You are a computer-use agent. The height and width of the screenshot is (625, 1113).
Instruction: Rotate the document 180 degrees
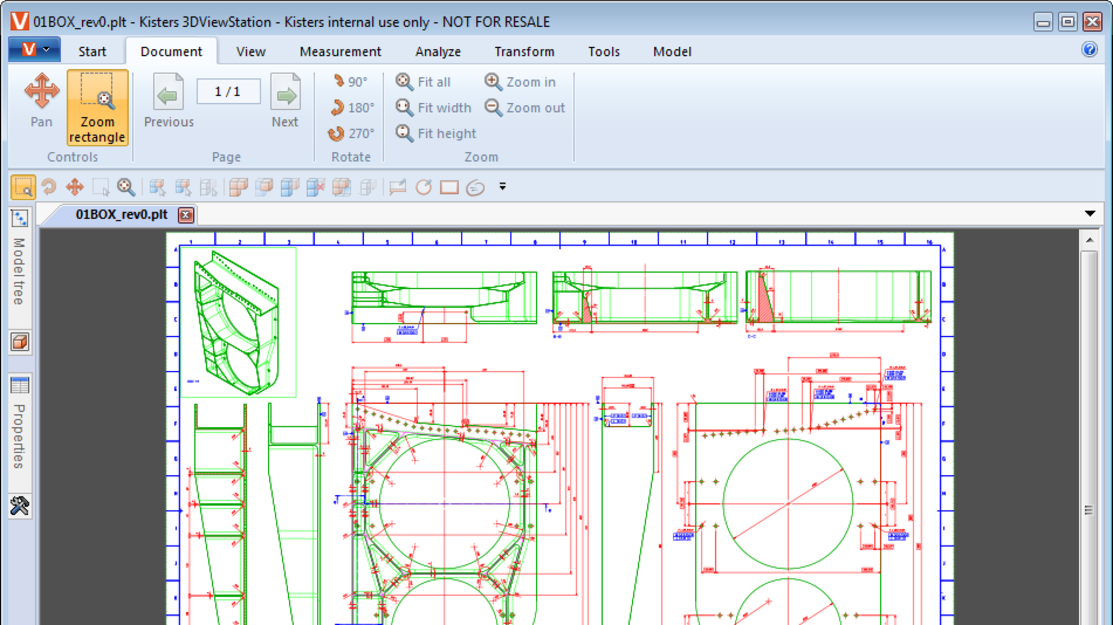[352, 108]
